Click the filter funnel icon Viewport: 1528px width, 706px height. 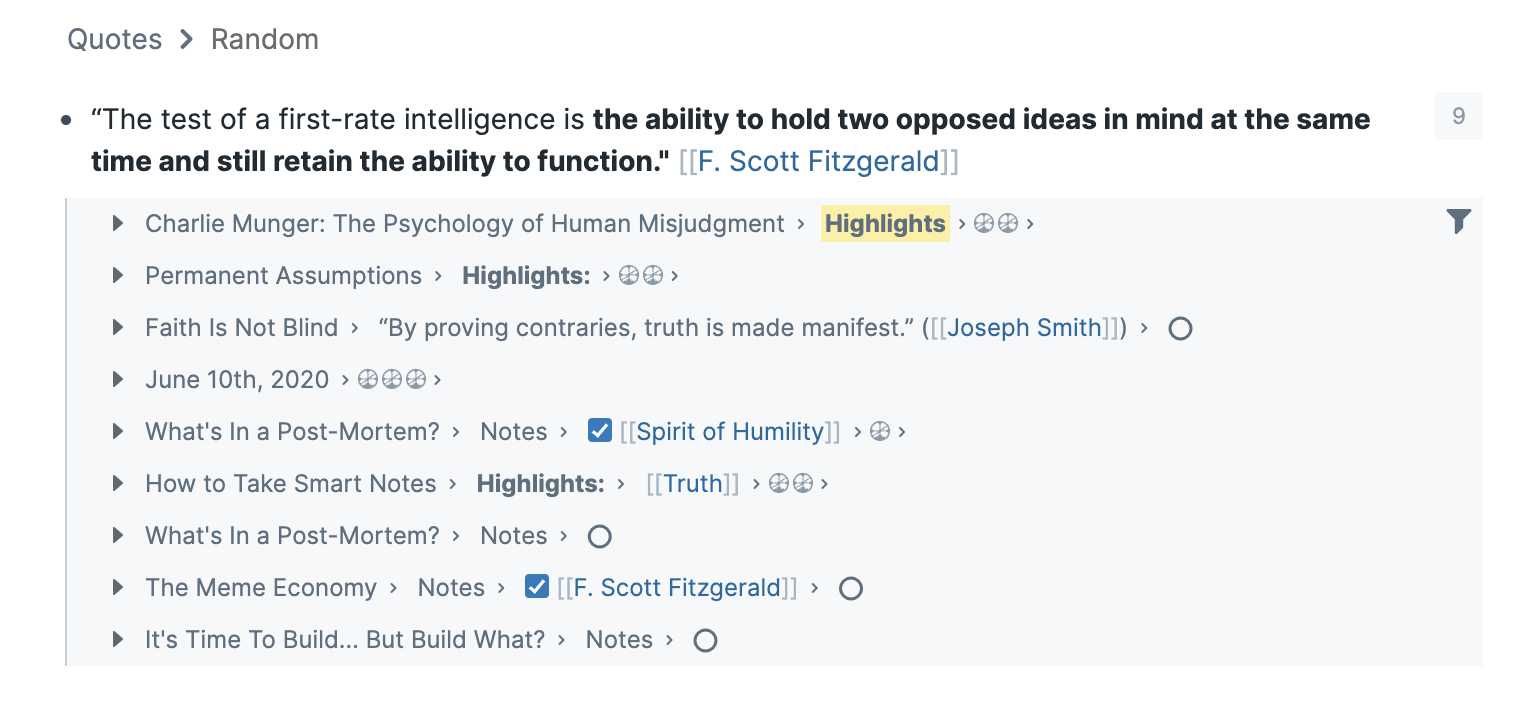(1459, 221)
